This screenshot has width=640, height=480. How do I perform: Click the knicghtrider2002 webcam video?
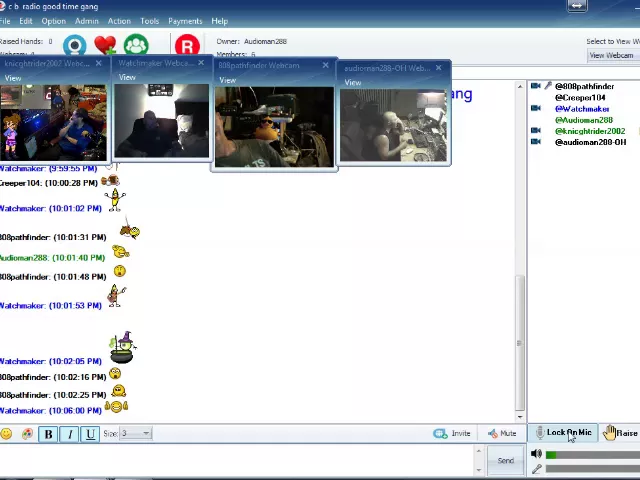53,122
